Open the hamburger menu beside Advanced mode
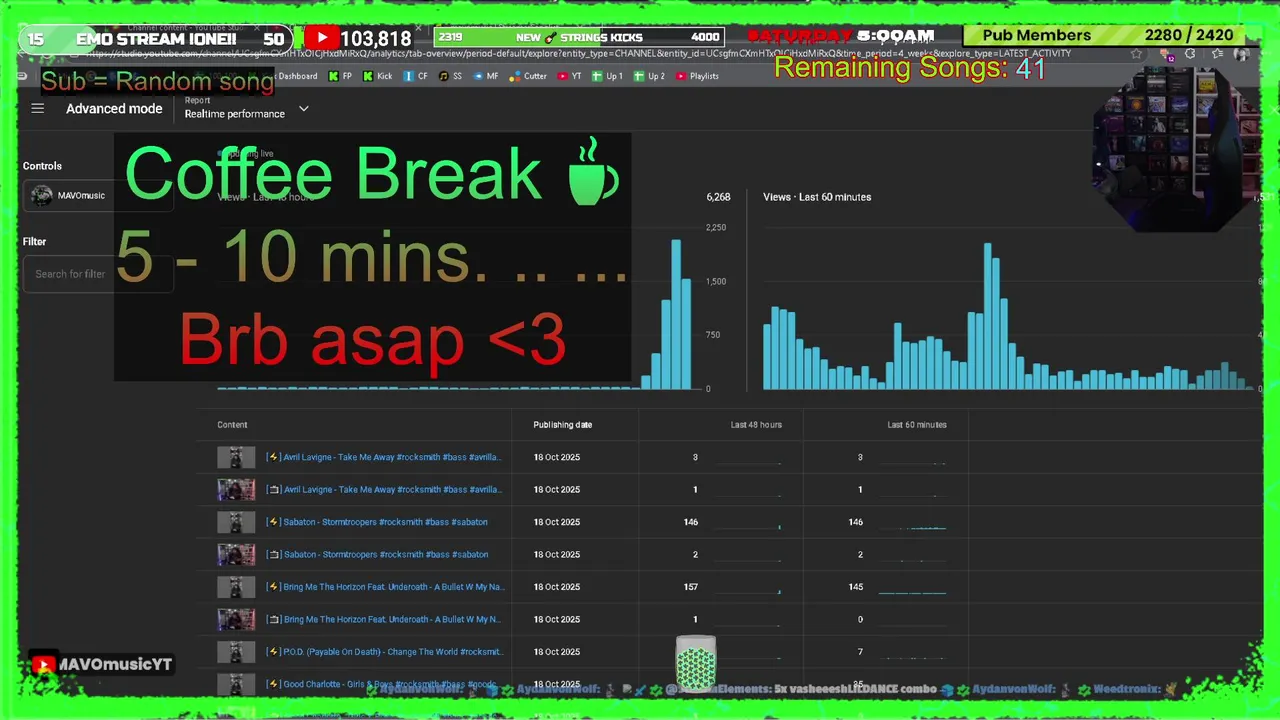The image size is (1280, 720). (x=38, y=109)
